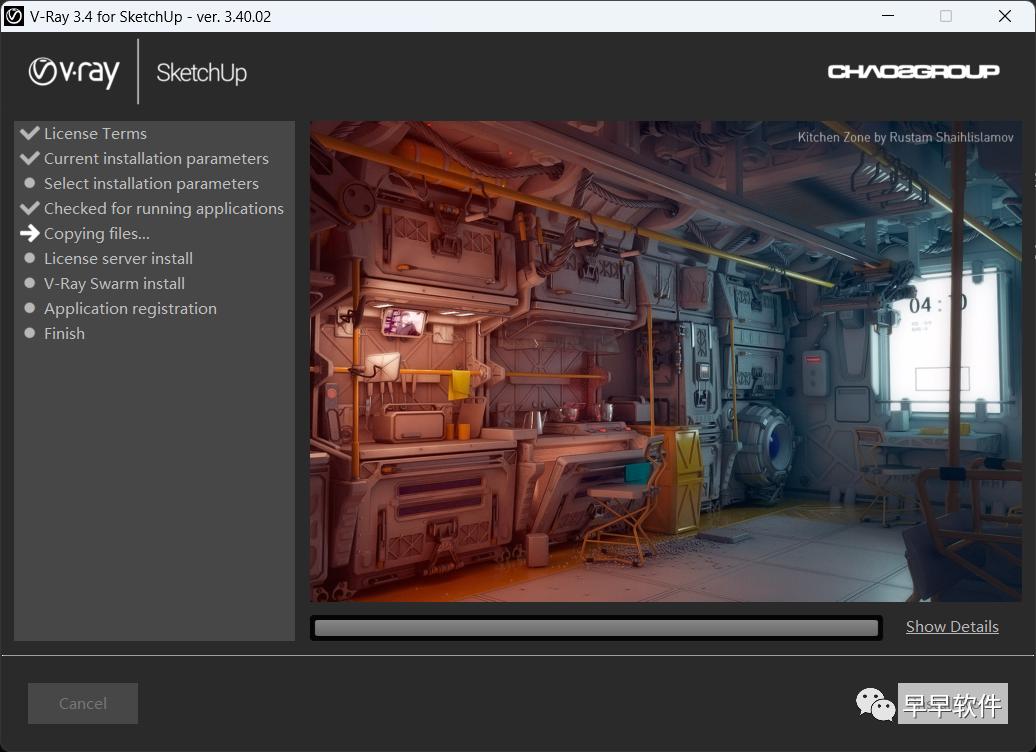Click the checkmark beside Checked for running applications

tap(30, 207)
